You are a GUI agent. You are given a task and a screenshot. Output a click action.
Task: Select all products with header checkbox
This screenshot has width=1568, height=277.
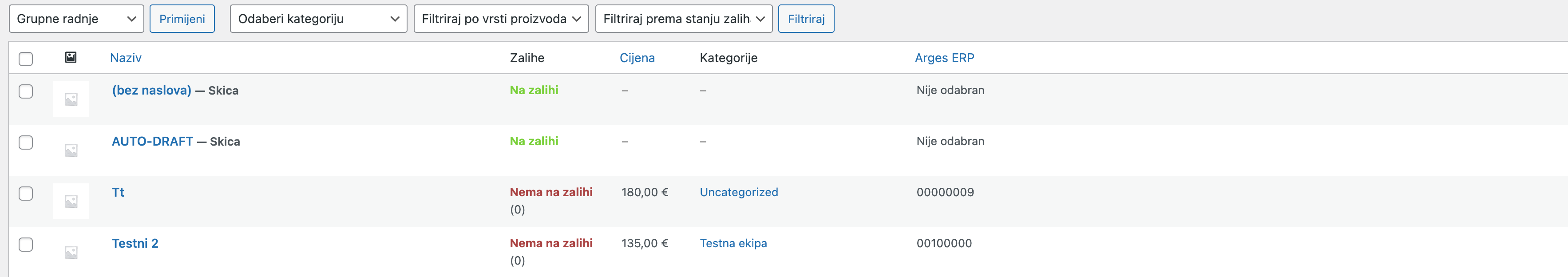26,57
